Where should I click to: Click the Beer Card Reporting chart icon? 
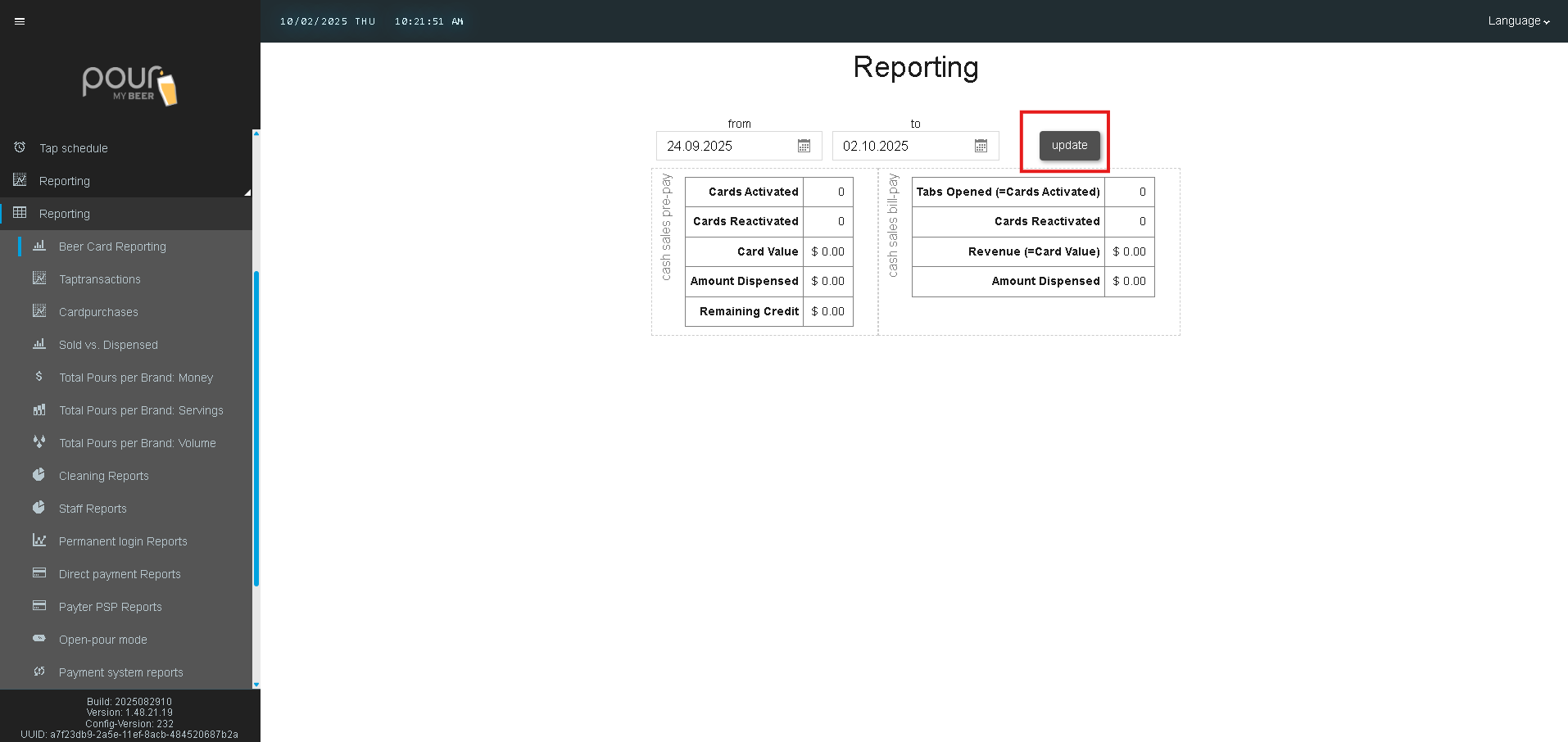point(39,246)
